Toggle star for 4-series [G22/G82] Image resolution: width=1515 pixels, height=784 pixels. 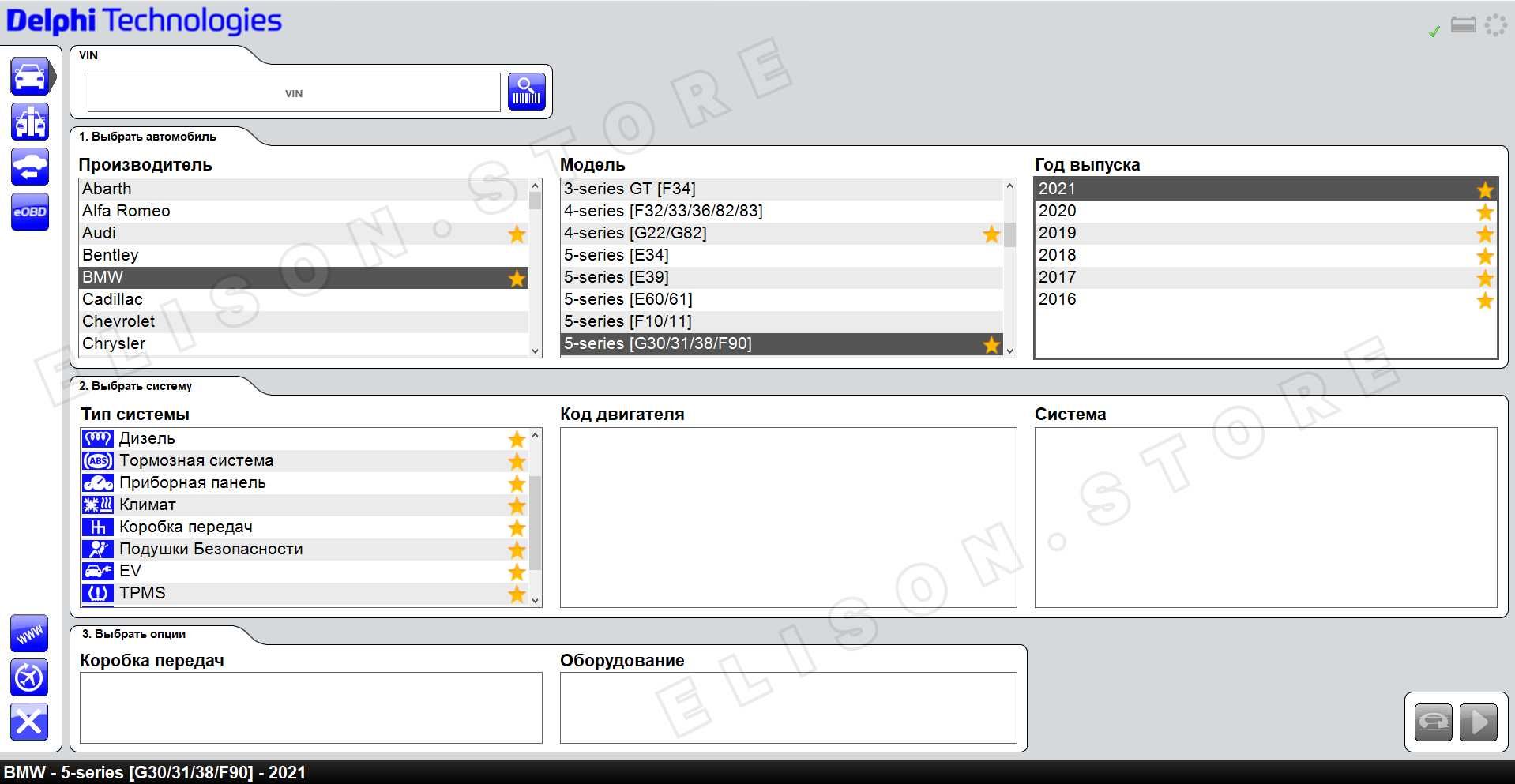[x=991, y=234]
